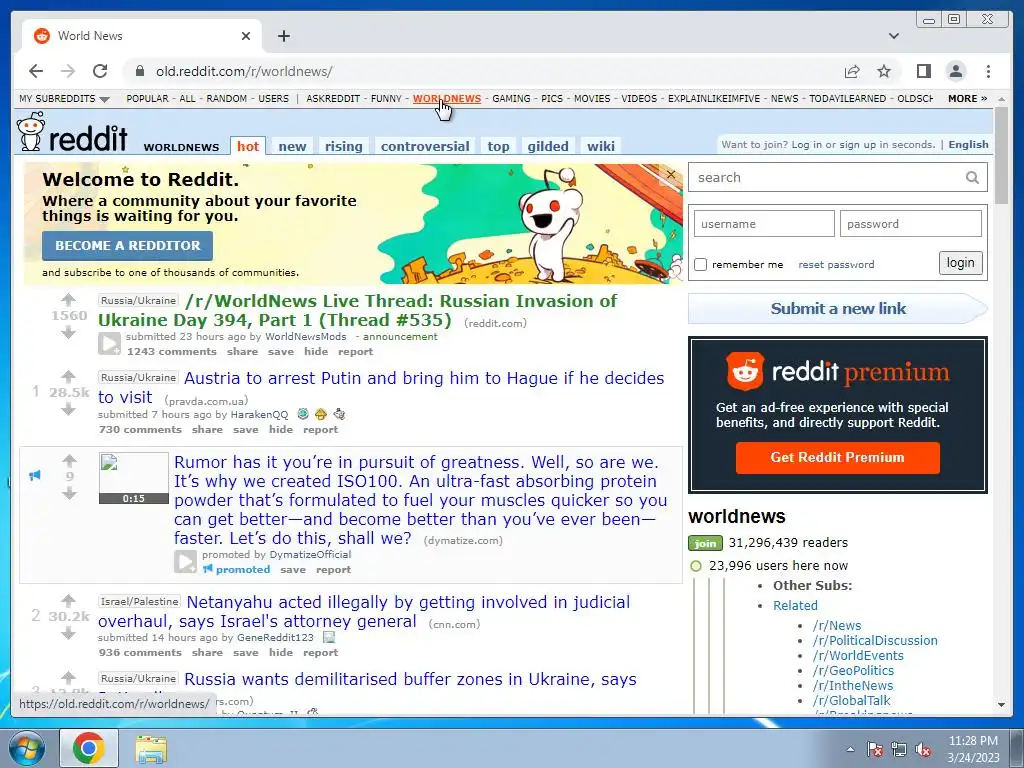The image size is (1024, 768).
Task: View site information lock icon
Action: point(138,71)
